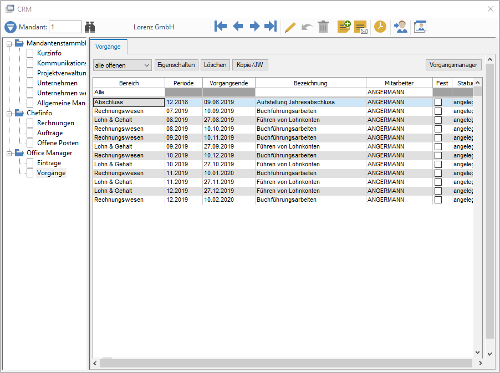This screenshot has width=500, height=373.
Task: Click the pencil edit icon
Action: pyautogui.click(x=290, y=27)
